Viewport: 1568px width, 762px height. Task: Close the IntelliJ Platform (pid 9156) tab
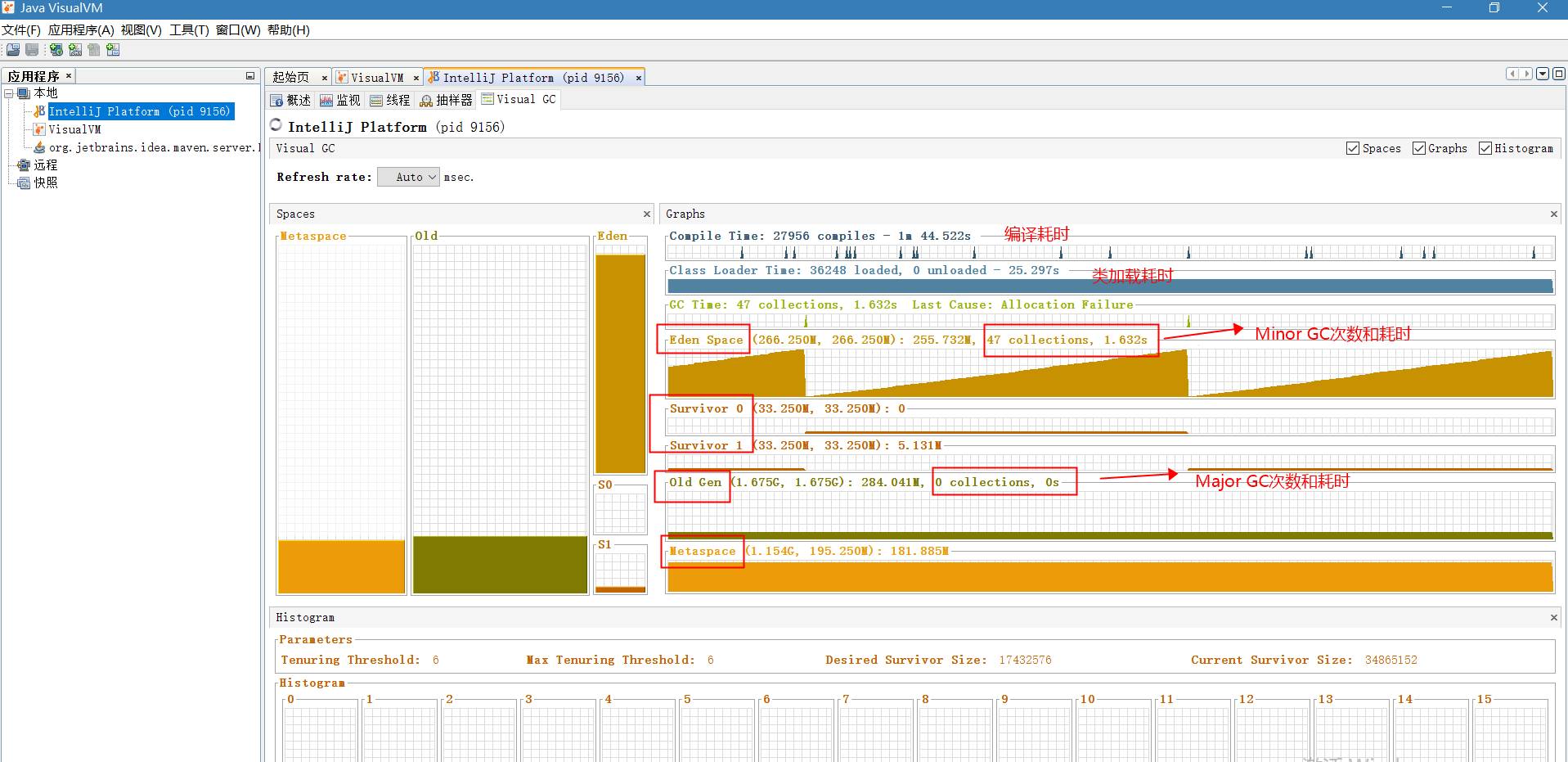[x=639, y=78]
